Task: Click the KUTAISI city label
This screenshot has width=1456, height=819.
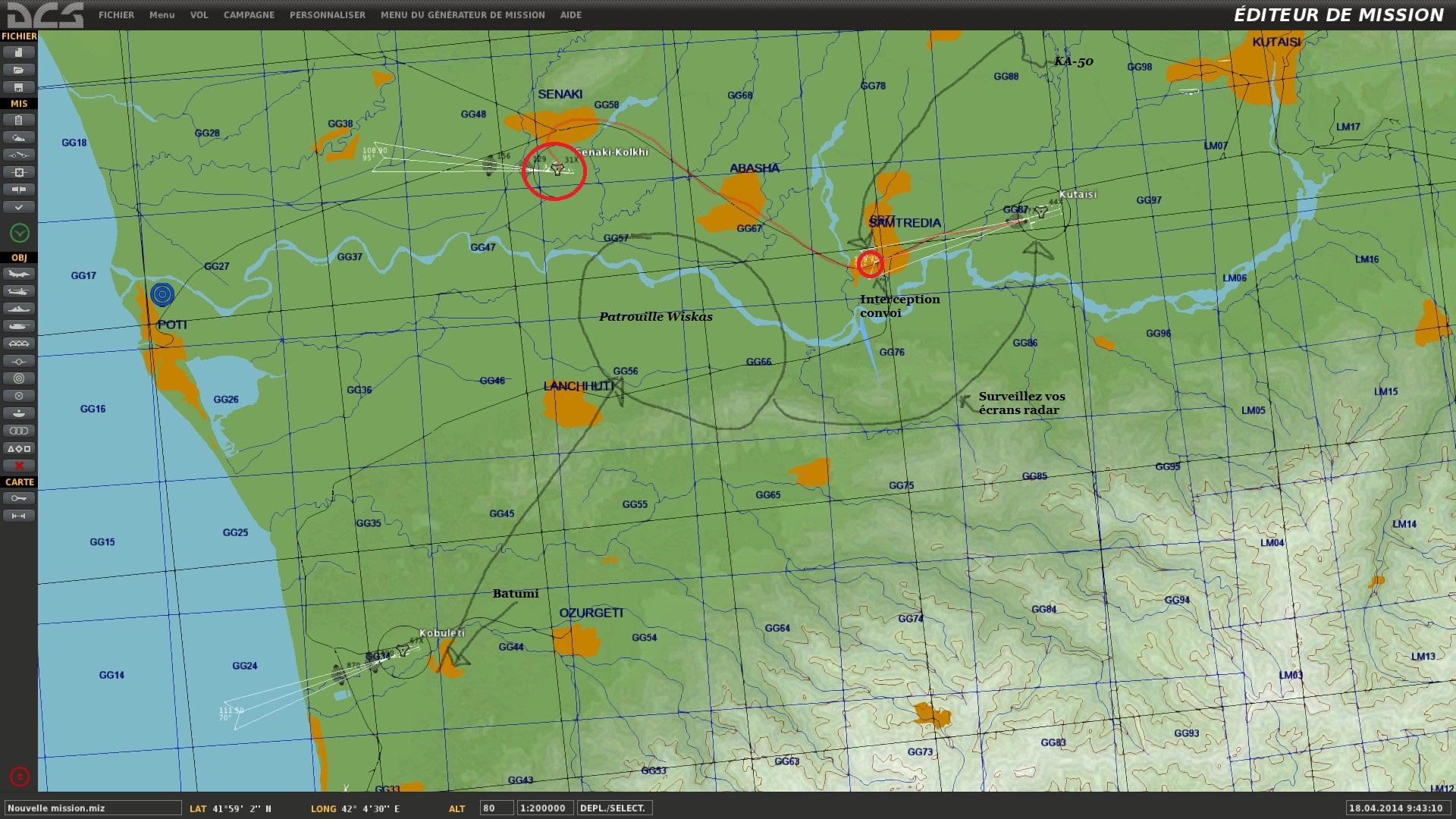Action: (x=1276, y=42)
